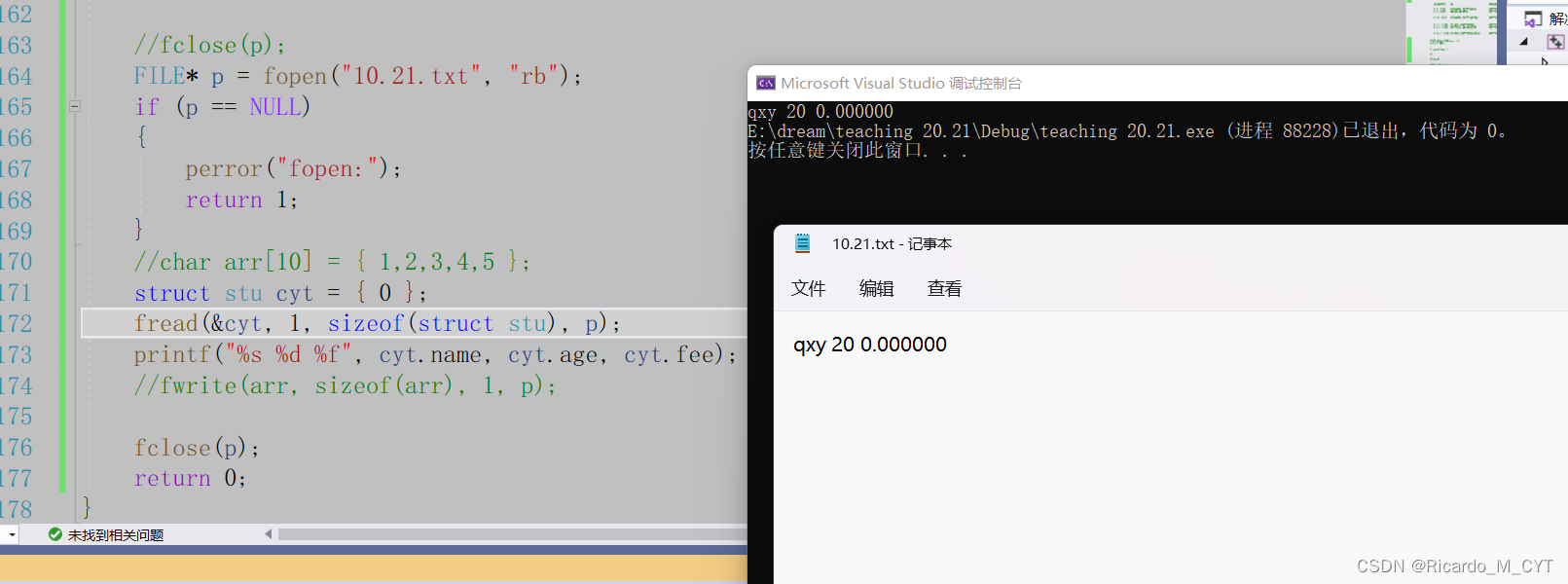Open the 查看 menu in Notepad
The width and height of the screenshot is (1568, 584).
click(x=945, y=288)
